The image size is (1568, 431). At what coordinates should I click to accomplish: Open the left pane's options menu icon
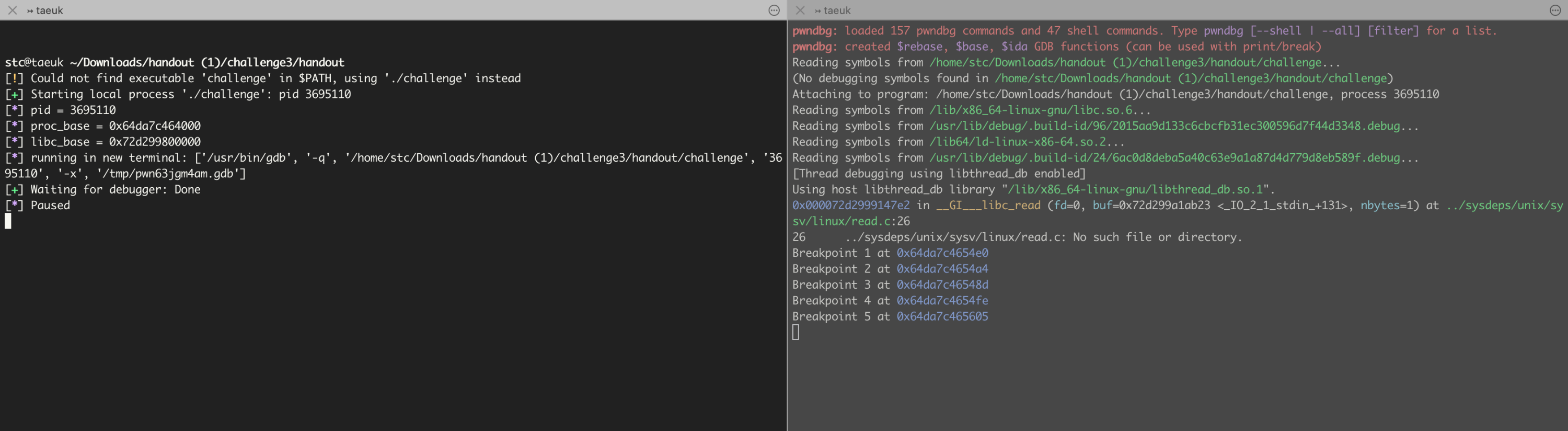[774, 10]
